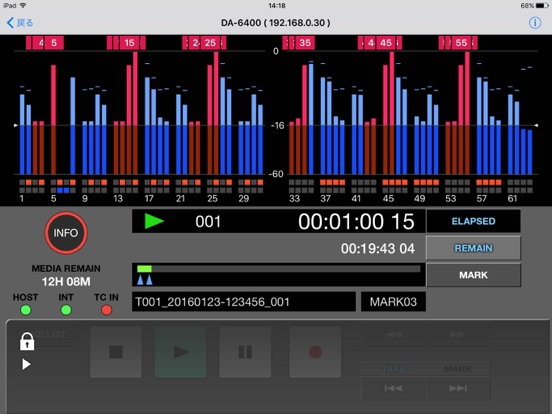The width and height of the screenshot is (552, 414).
Task: Select the pink channel label 15
Action: 129,43
